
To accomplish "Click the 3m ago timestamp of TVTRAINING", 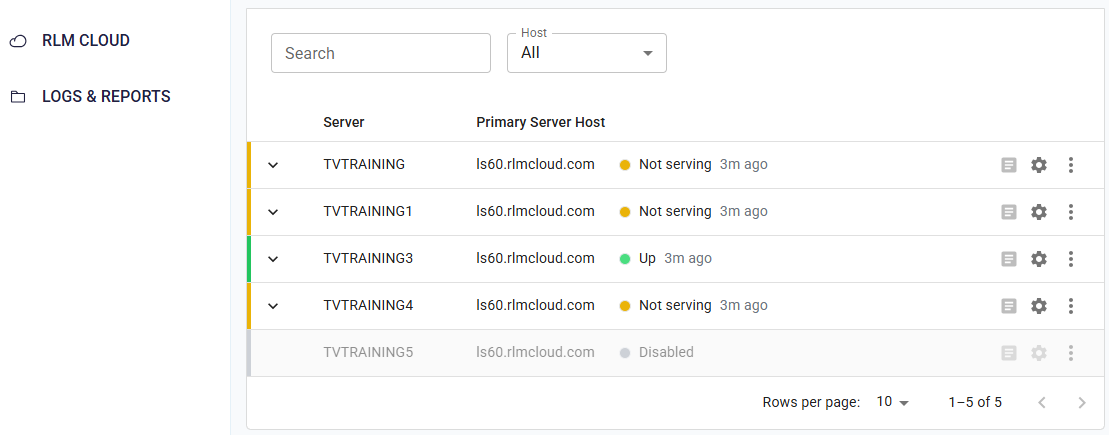I will tap(743, 164).
